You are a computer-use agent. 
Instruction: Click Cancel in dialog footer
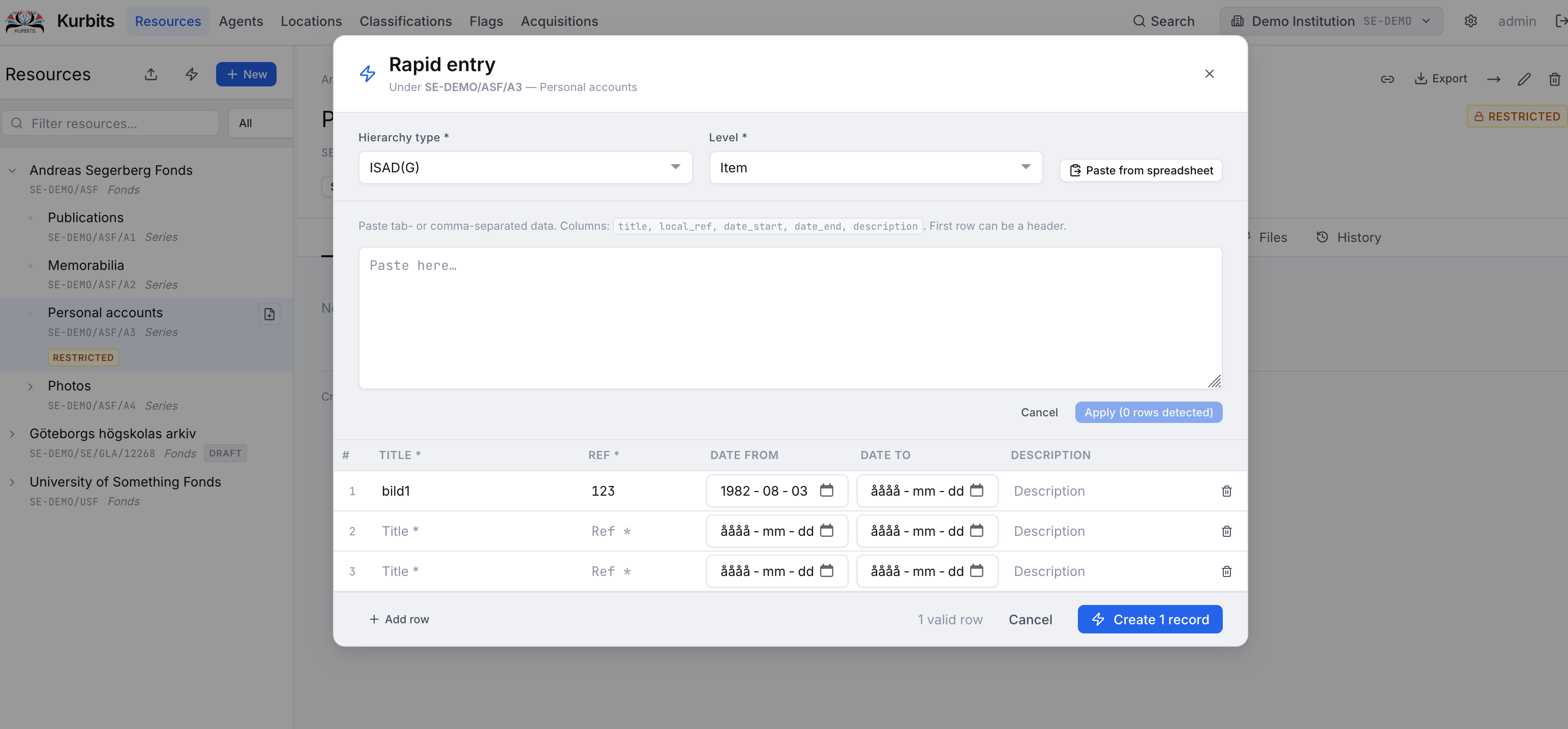[1030, 619]
